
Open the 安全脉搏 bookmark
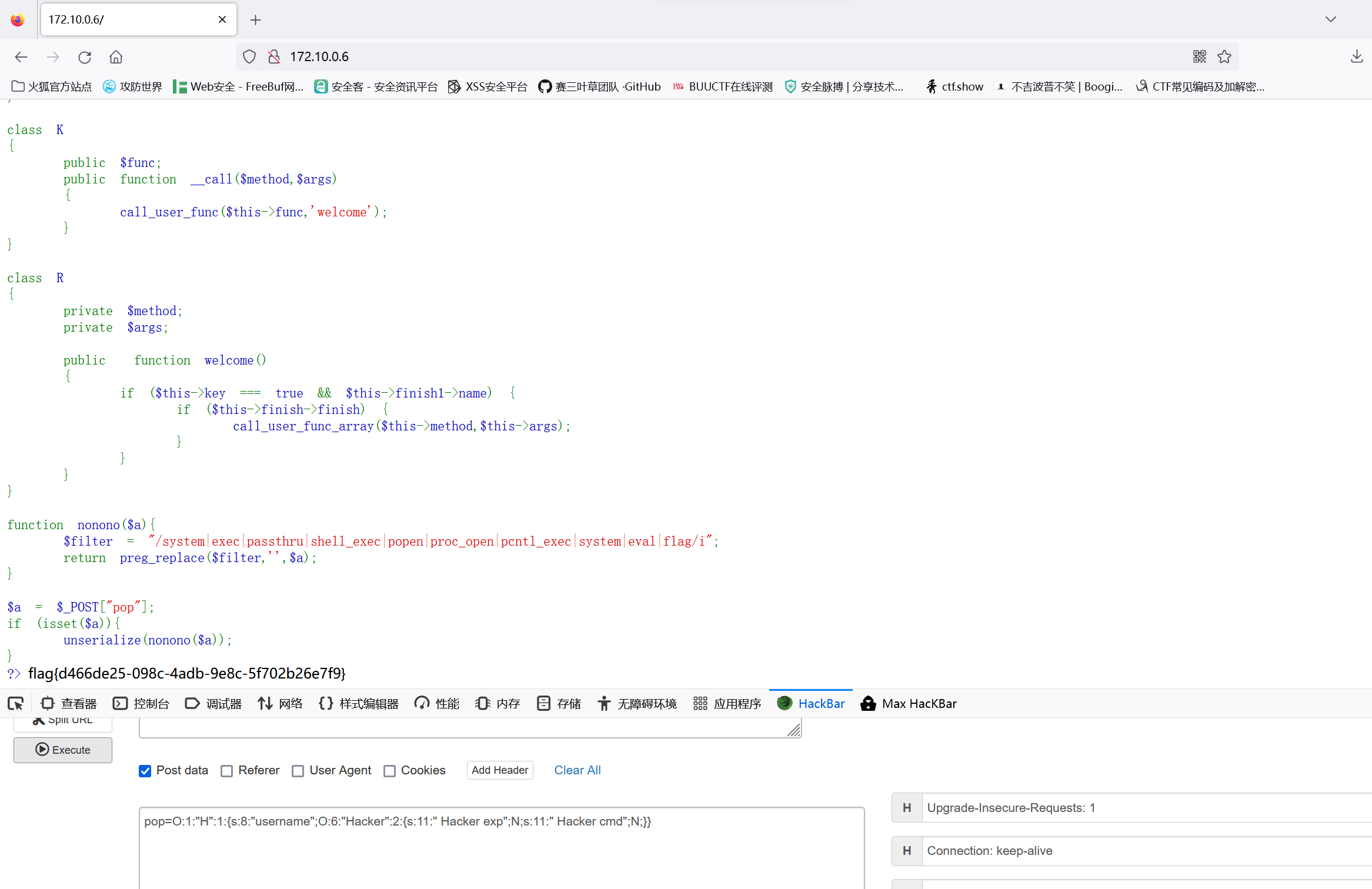(844, 86)
